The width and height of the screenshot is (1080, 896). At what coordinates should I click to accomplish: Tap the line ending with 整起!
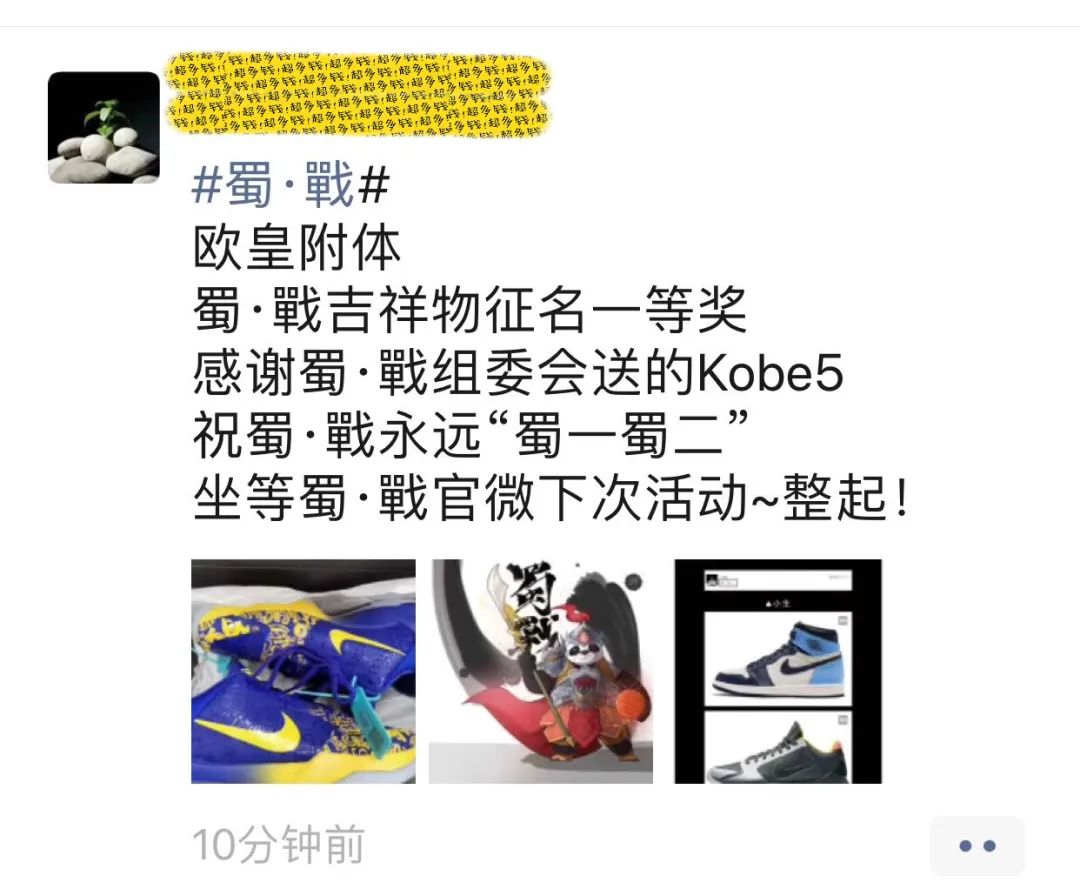point(551,497)
